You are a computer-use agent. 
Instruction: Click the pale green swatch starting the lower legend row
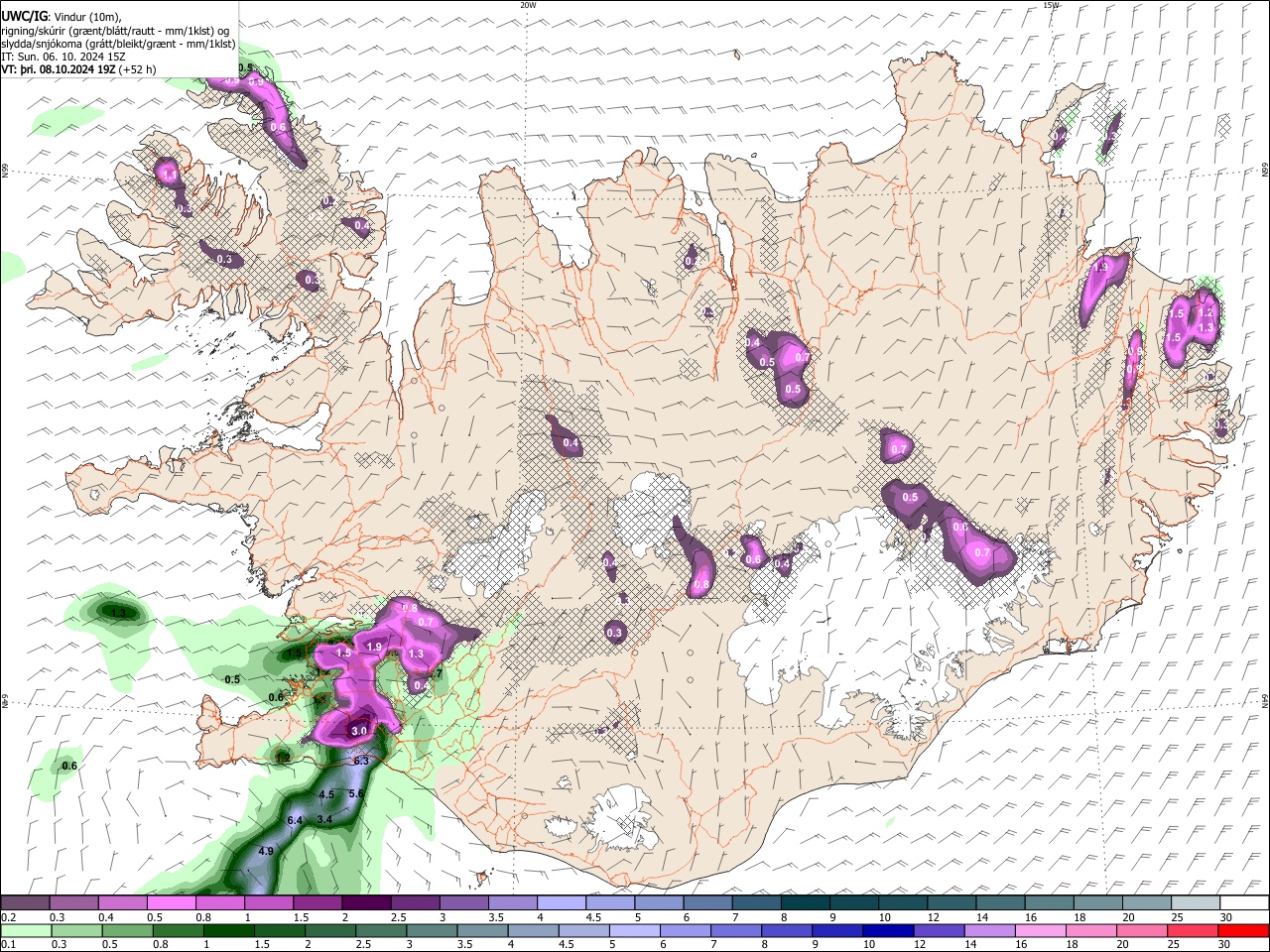coord(26,930)
